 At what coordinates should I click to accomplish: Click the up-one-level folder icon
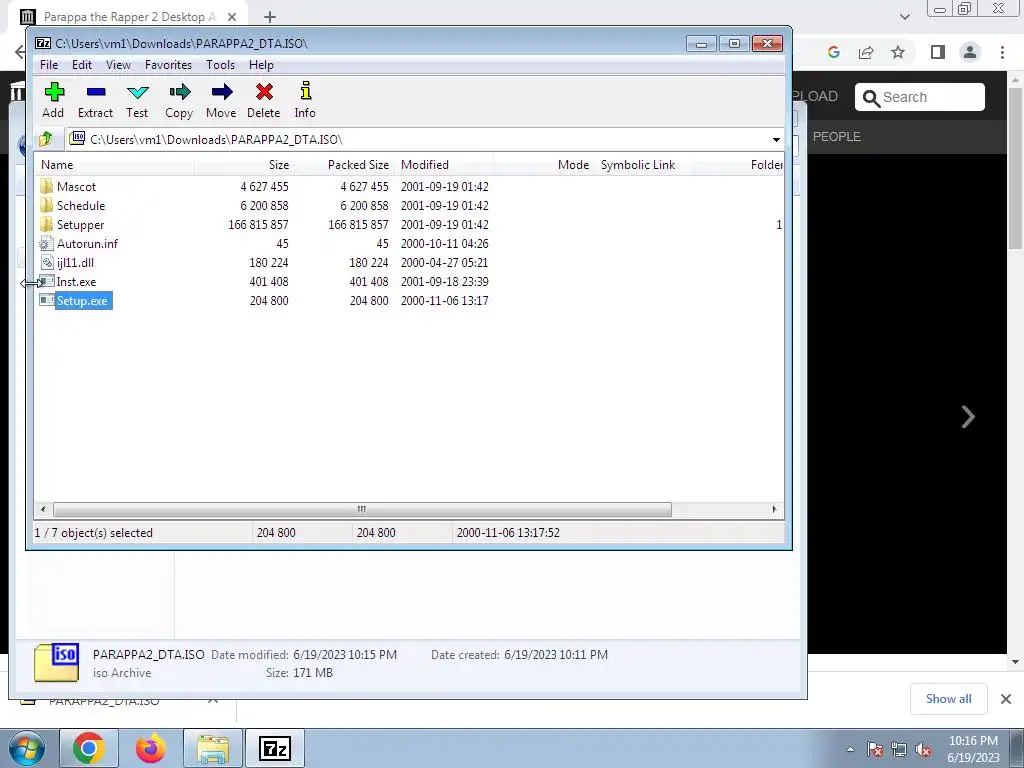tap(46, 139)
